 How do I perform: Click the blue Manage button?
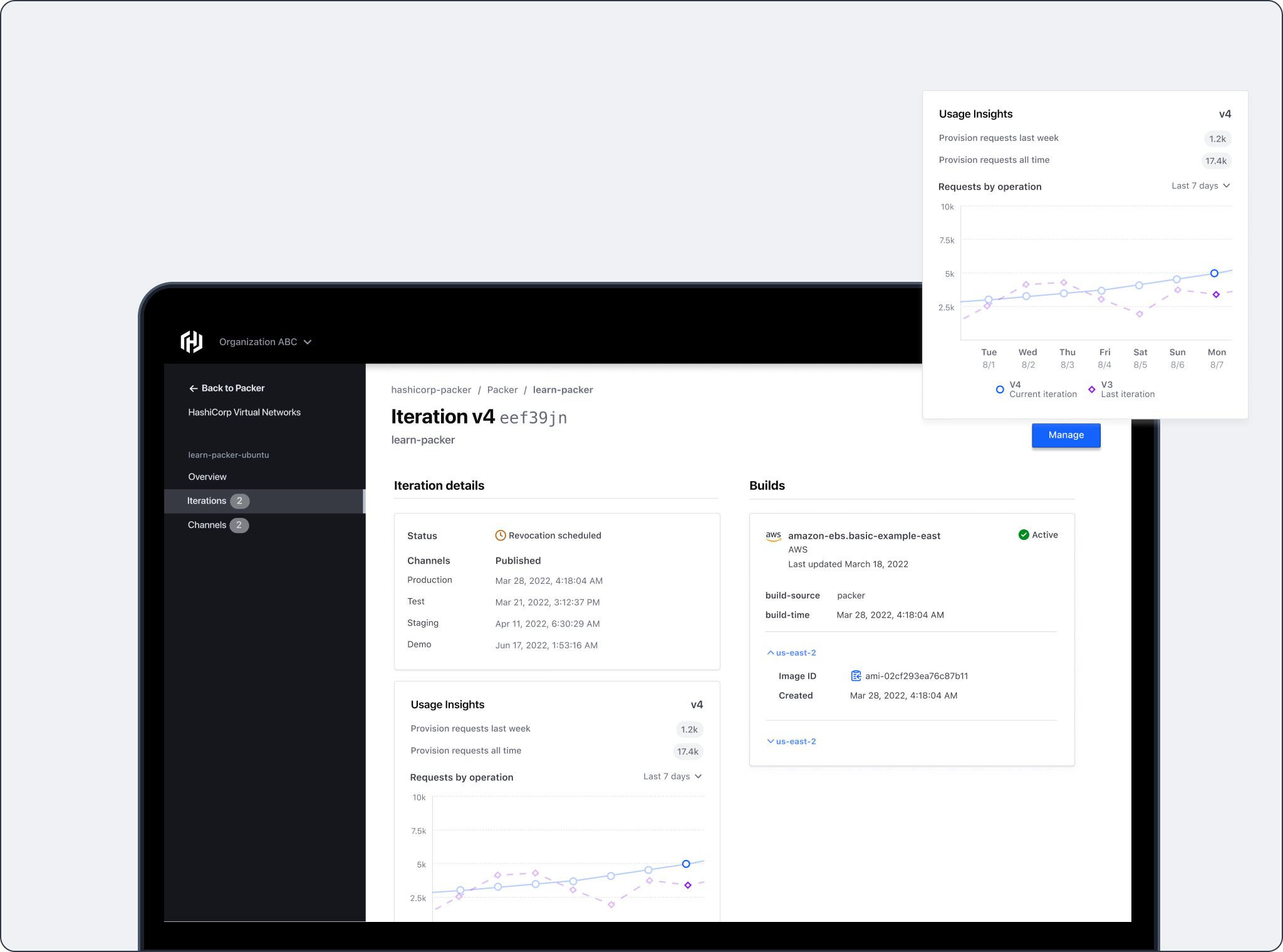(1066, 435)
